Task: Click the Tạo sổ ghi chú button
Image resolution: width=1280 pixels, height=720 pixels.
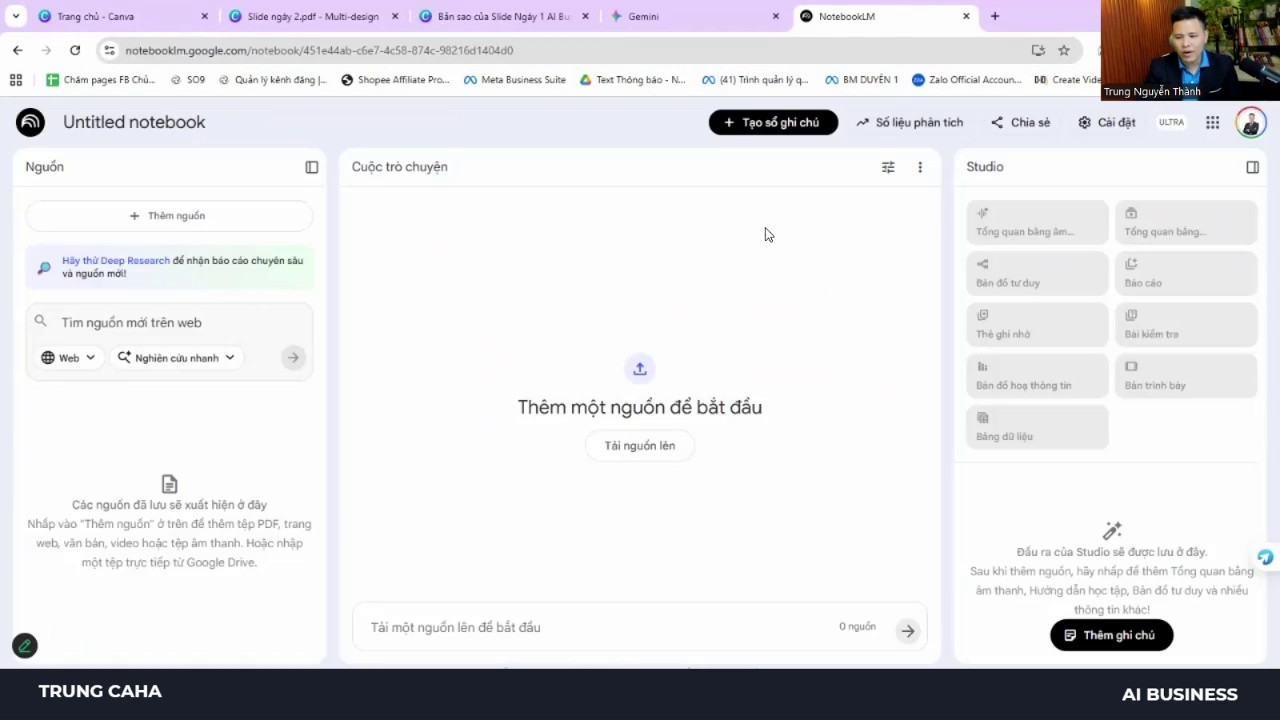Action: [773, 122]
